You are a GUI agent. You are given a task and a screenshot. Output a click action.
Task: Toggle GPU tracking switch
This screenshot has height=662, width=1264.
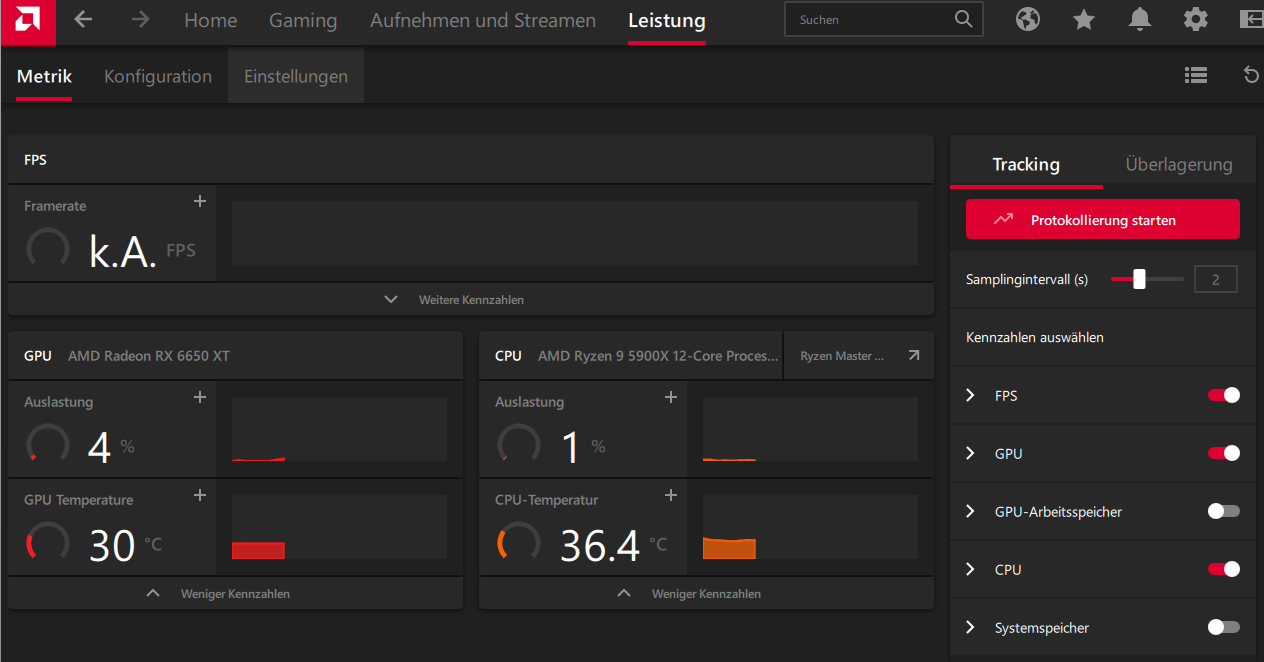[x=1224, y=453]
